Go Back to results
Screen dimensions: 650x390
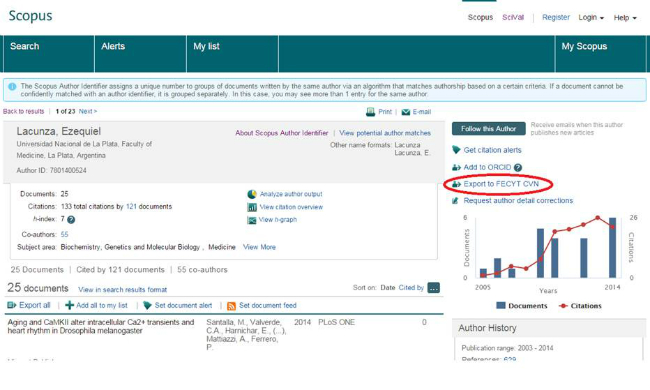tap(23, 111)
